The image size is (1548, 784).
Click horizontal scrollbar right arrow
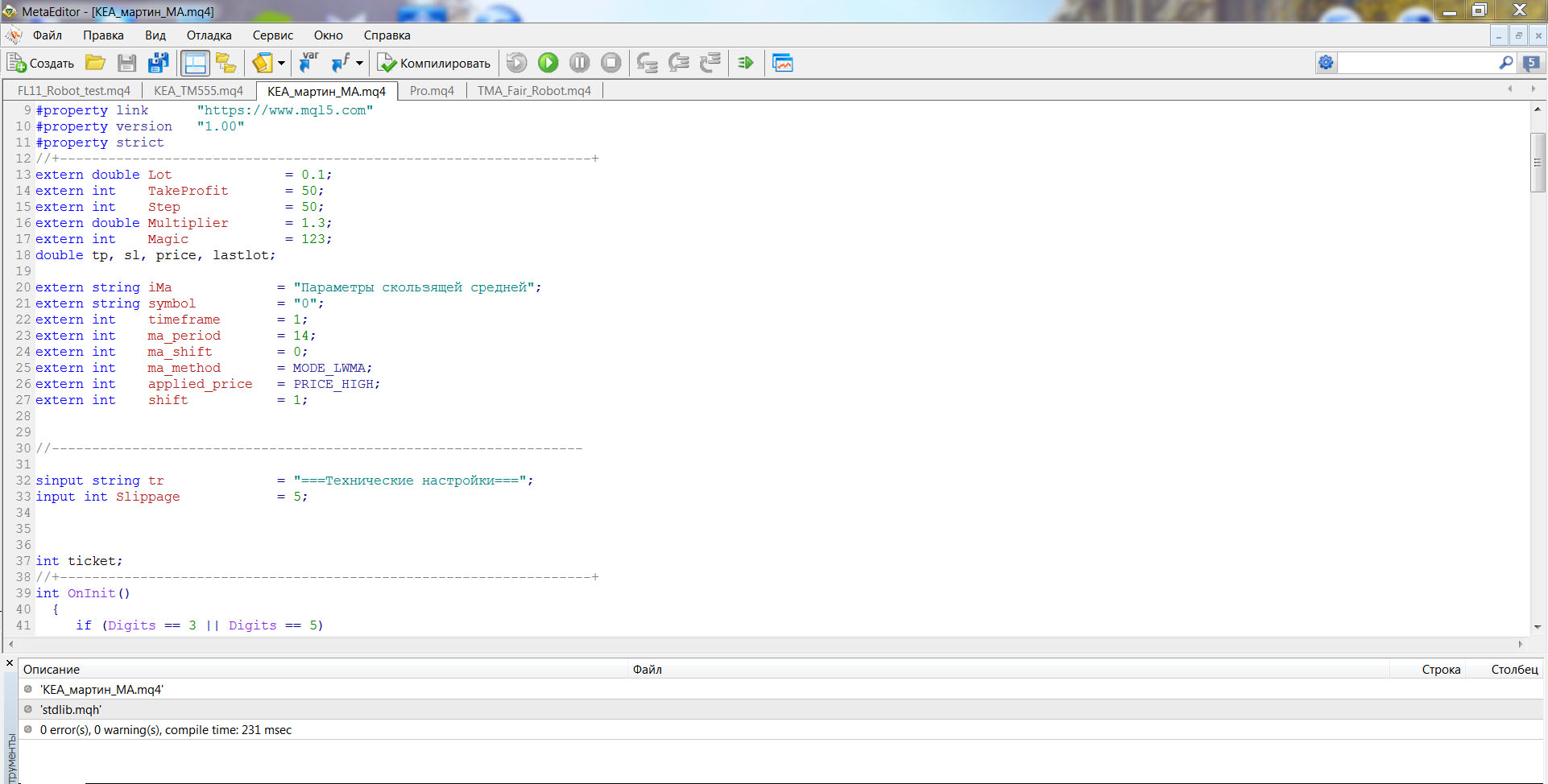point(1521,644)
